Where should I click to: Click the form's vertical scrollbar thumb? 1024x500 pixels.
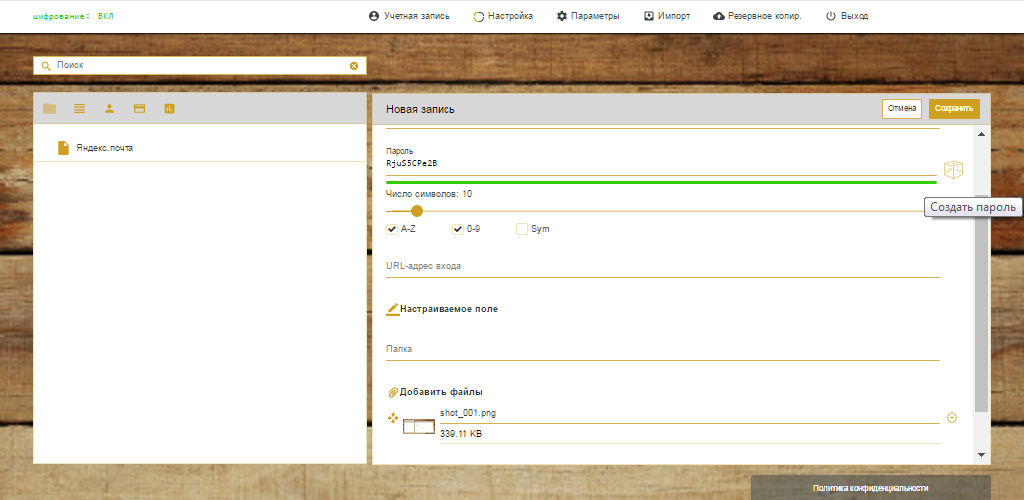click(x=981, y=303)
